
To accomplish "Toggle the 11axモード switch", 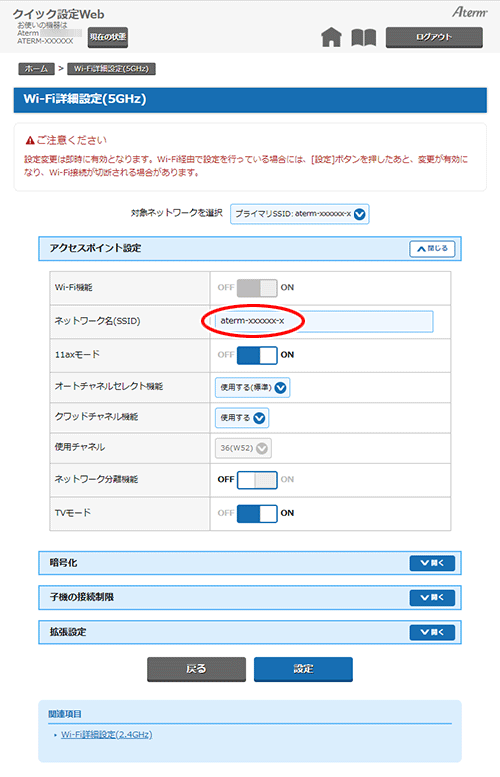I will coord(257,355).
